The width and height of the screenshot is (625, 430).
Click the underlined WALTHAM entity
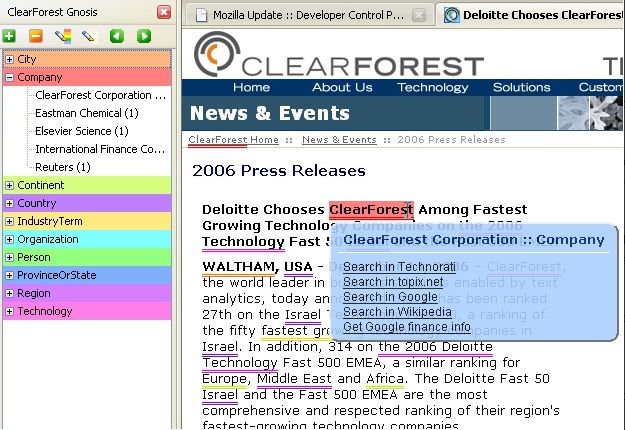(238, 267)
